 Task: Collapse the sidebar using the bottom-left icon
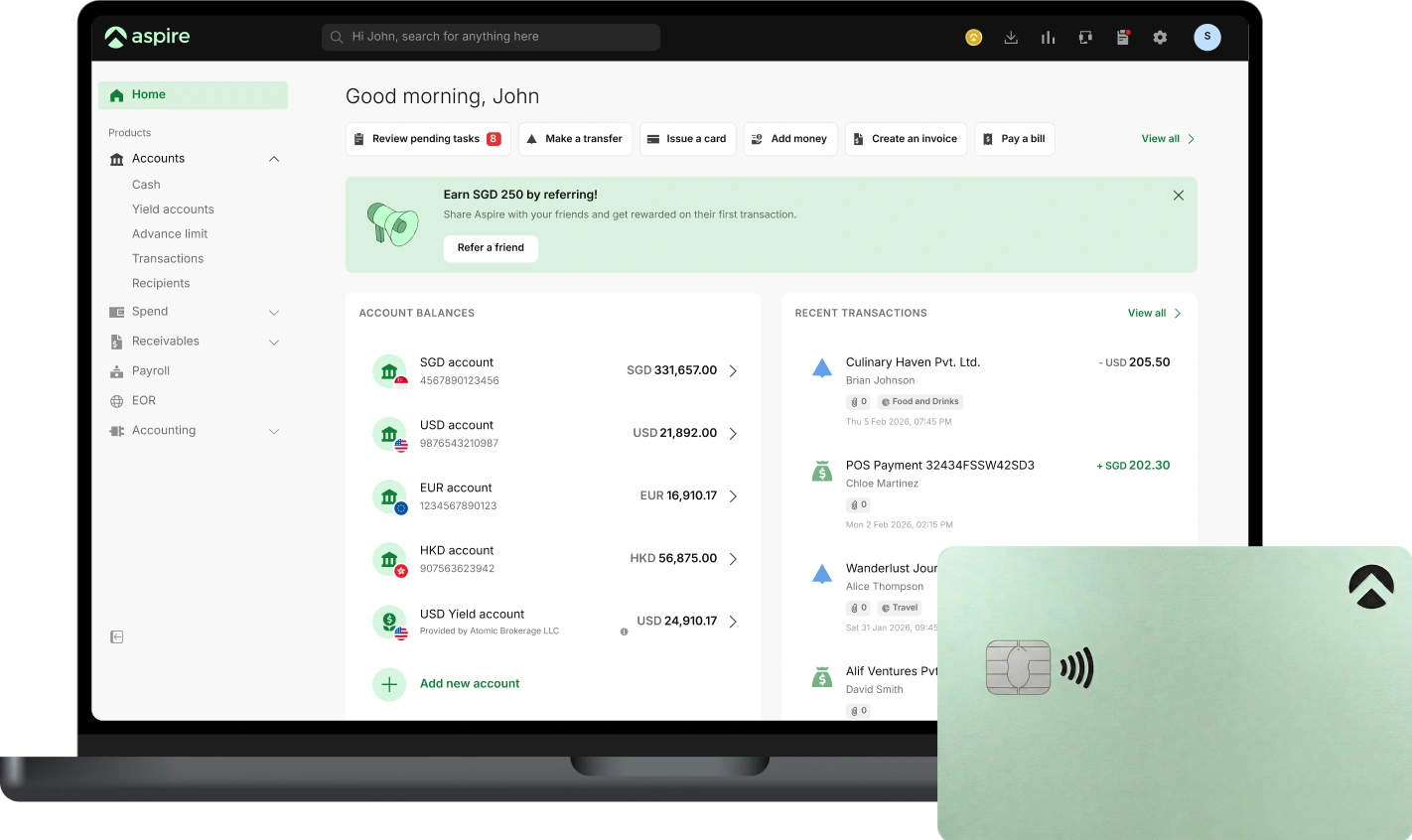116,636
